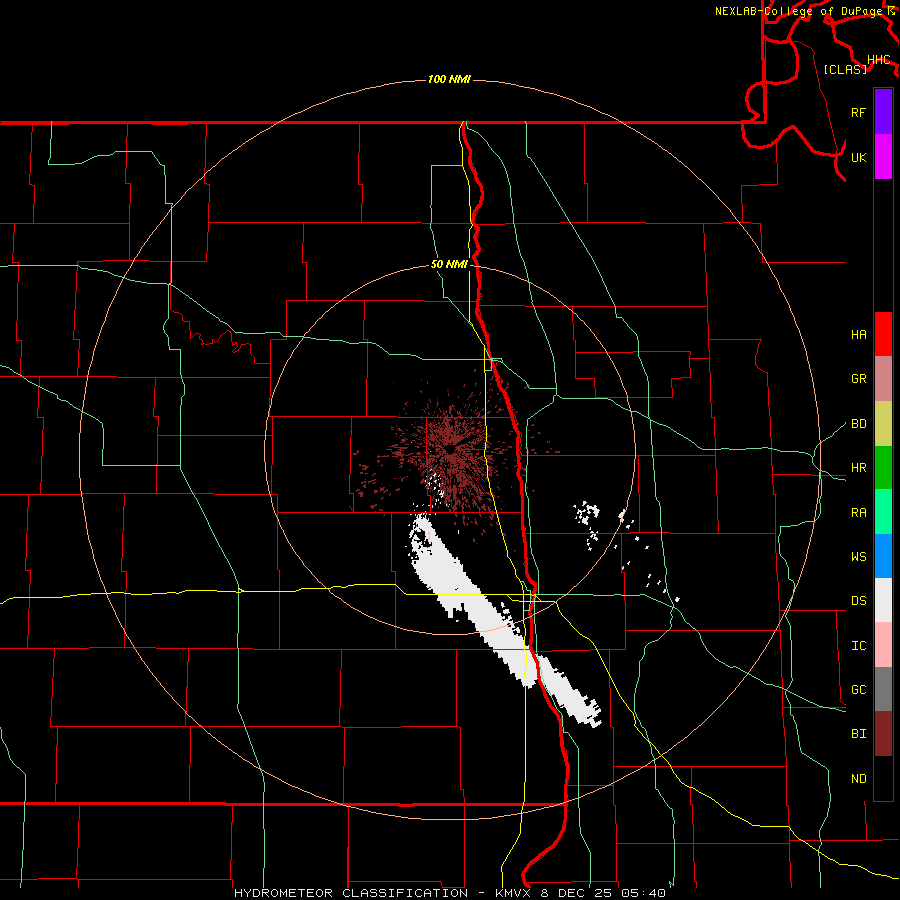Image resolution: width=900 pixels, height=900 pixels.
Task: Click the WS blue legend swatch
Action: [883, 556]
